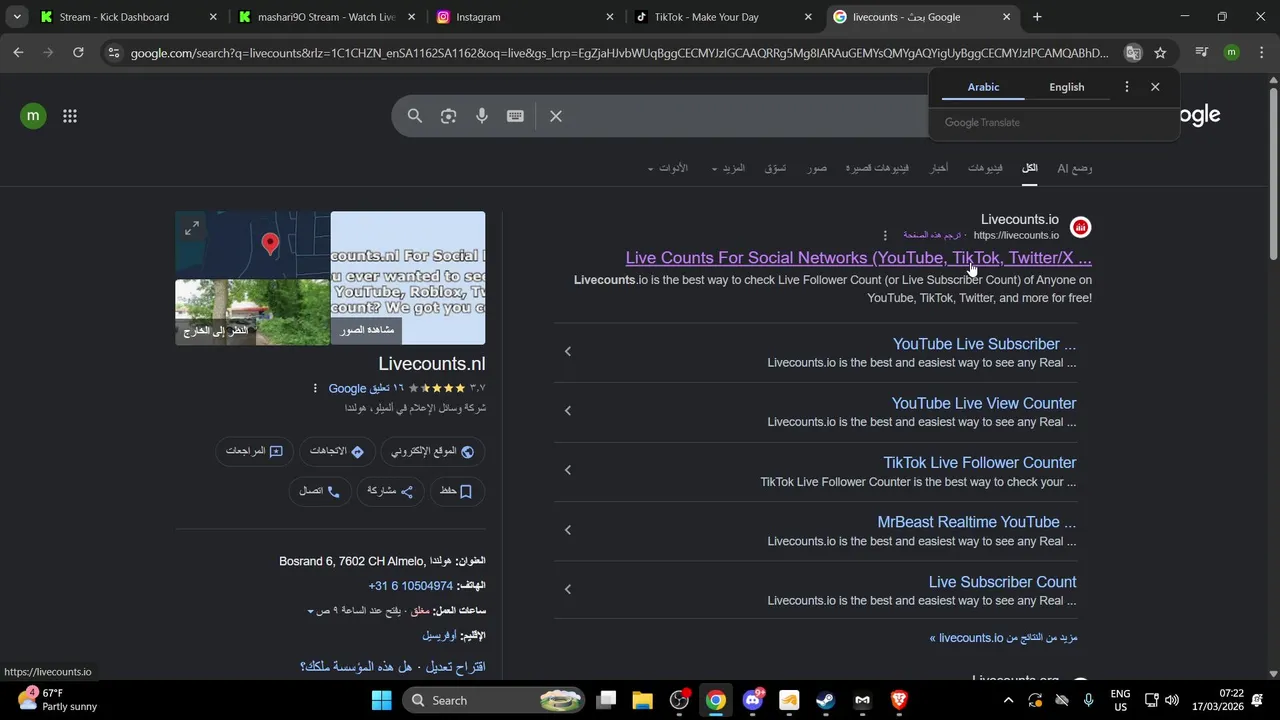Click the Google Translate icon in address bar
The width and height of the screenshot is (1280, 720).
[x=1133, y=53]
